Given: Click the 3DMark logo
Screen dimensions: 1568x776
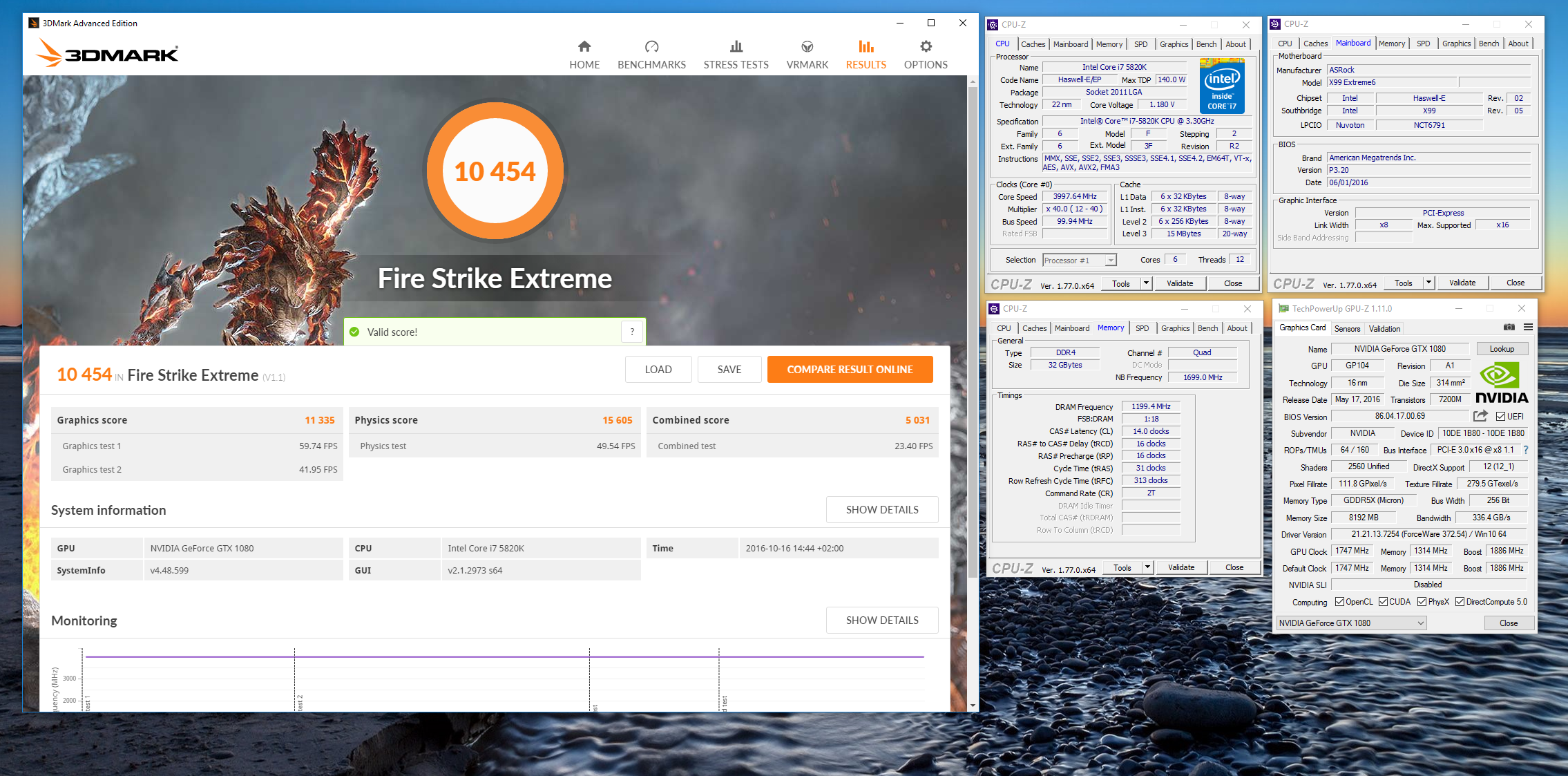Looking at the screenshot, I should point(108,53).
